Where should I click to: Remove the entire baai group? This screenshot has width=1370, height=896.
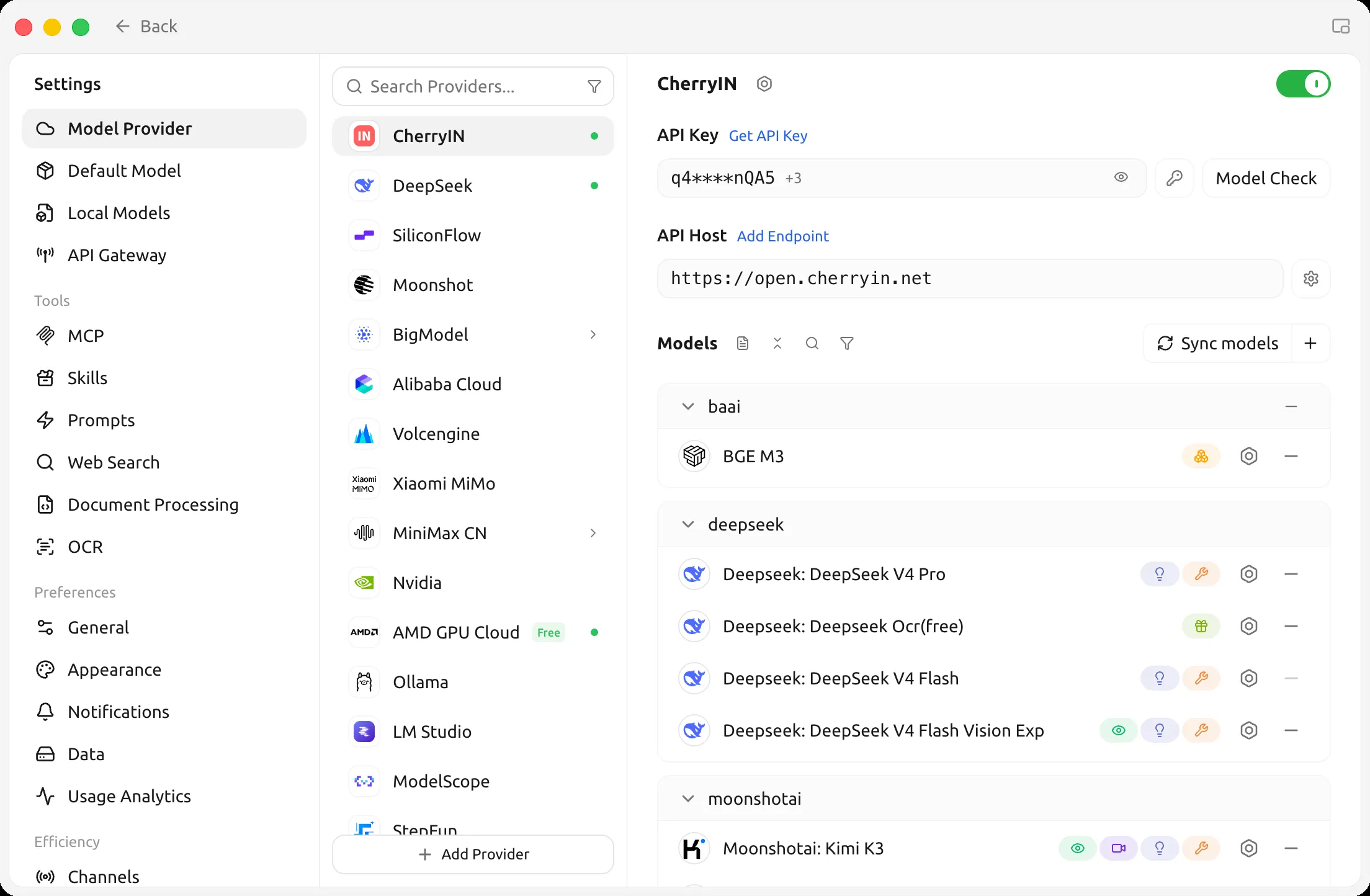coord(1291,406)
